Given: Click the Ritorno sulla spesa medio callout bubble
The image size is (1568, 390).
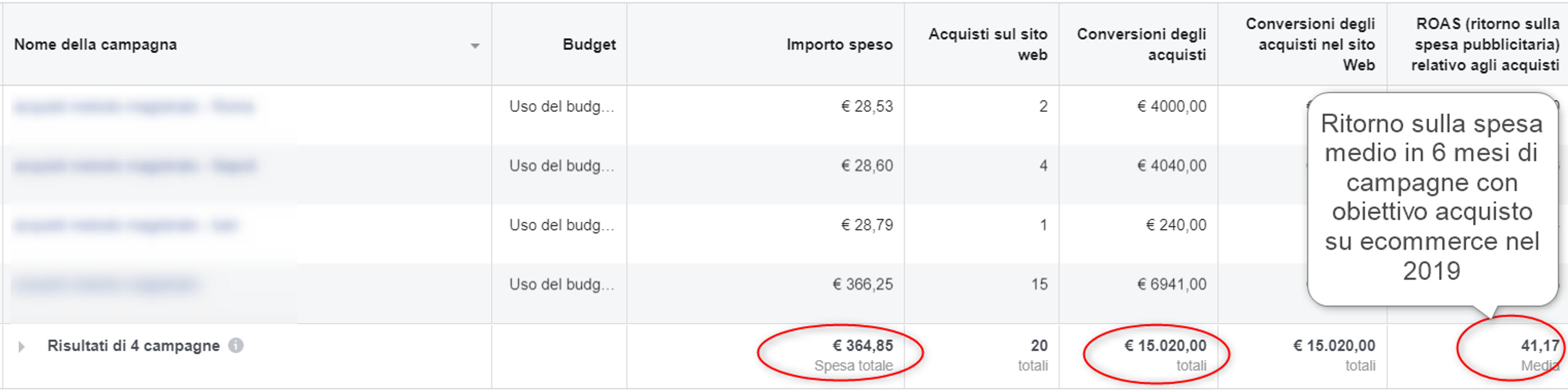Looking at the screenshot, I should (x=1432, y=198).
